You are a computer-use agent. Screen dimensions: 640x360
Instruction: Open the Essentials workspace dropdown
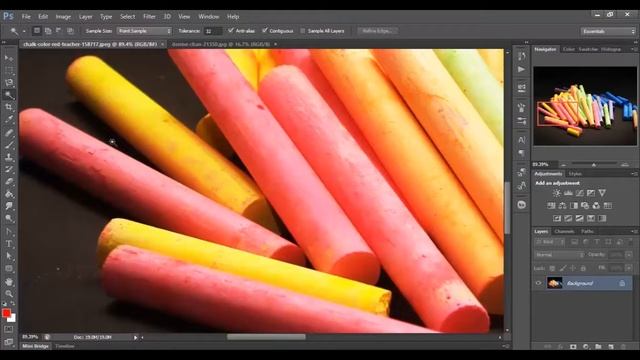click(x=608, y=31)
